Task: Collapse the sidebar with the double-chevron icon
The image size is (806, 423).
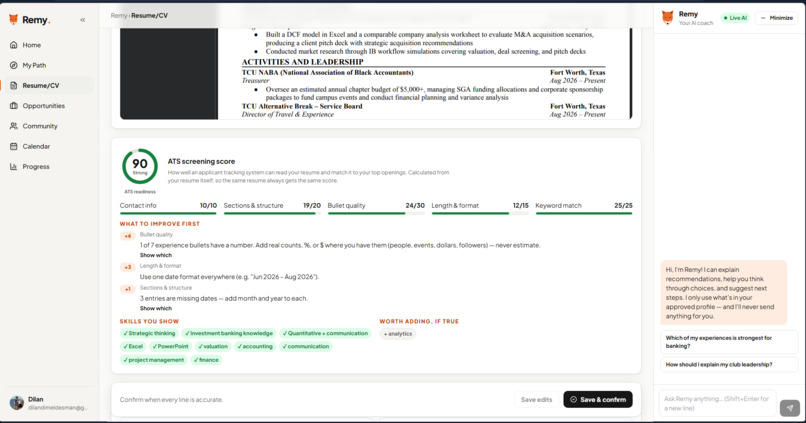Action: [x=83, y=20]
